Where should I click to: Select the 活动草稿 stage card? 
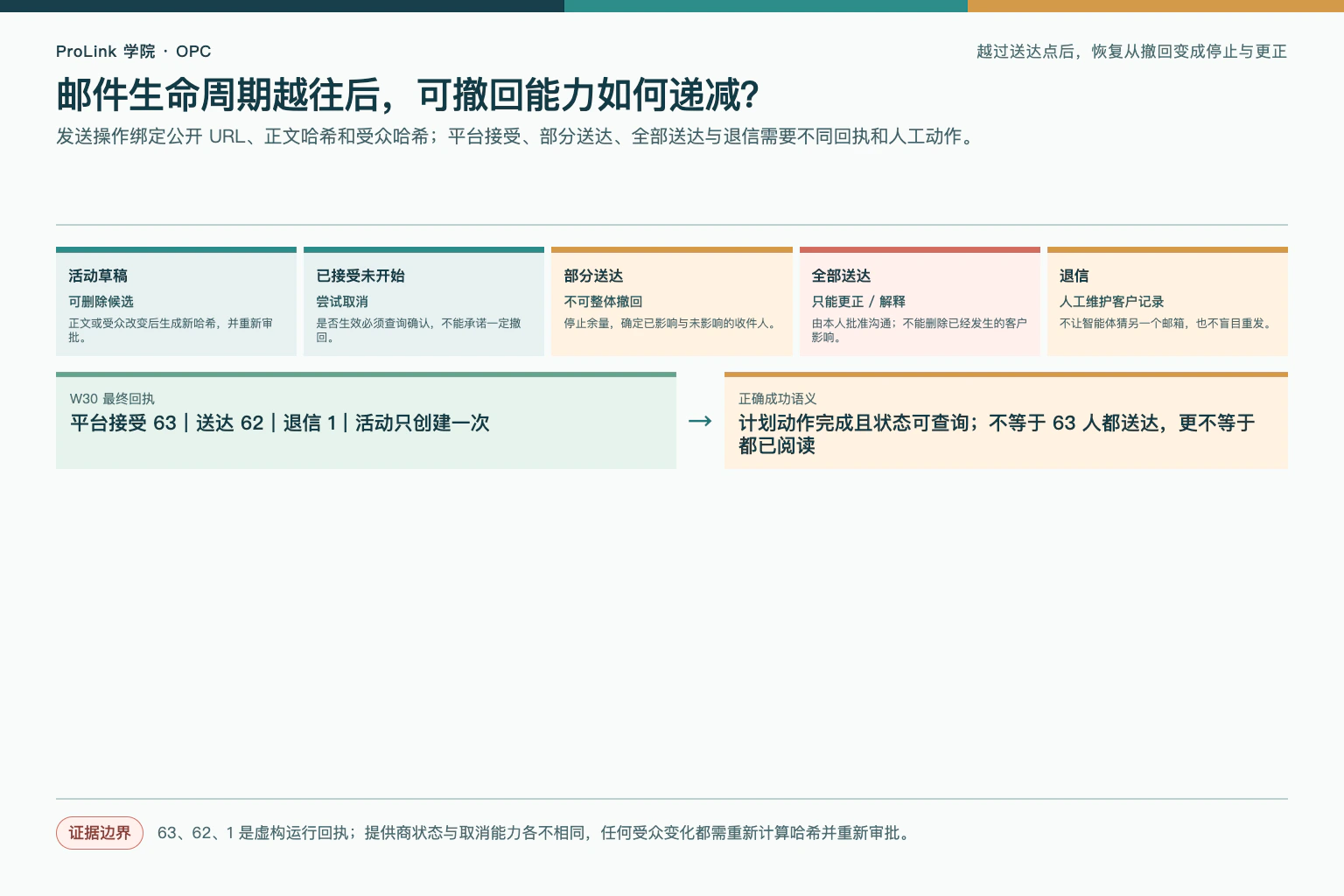click(x=176, y=302)
